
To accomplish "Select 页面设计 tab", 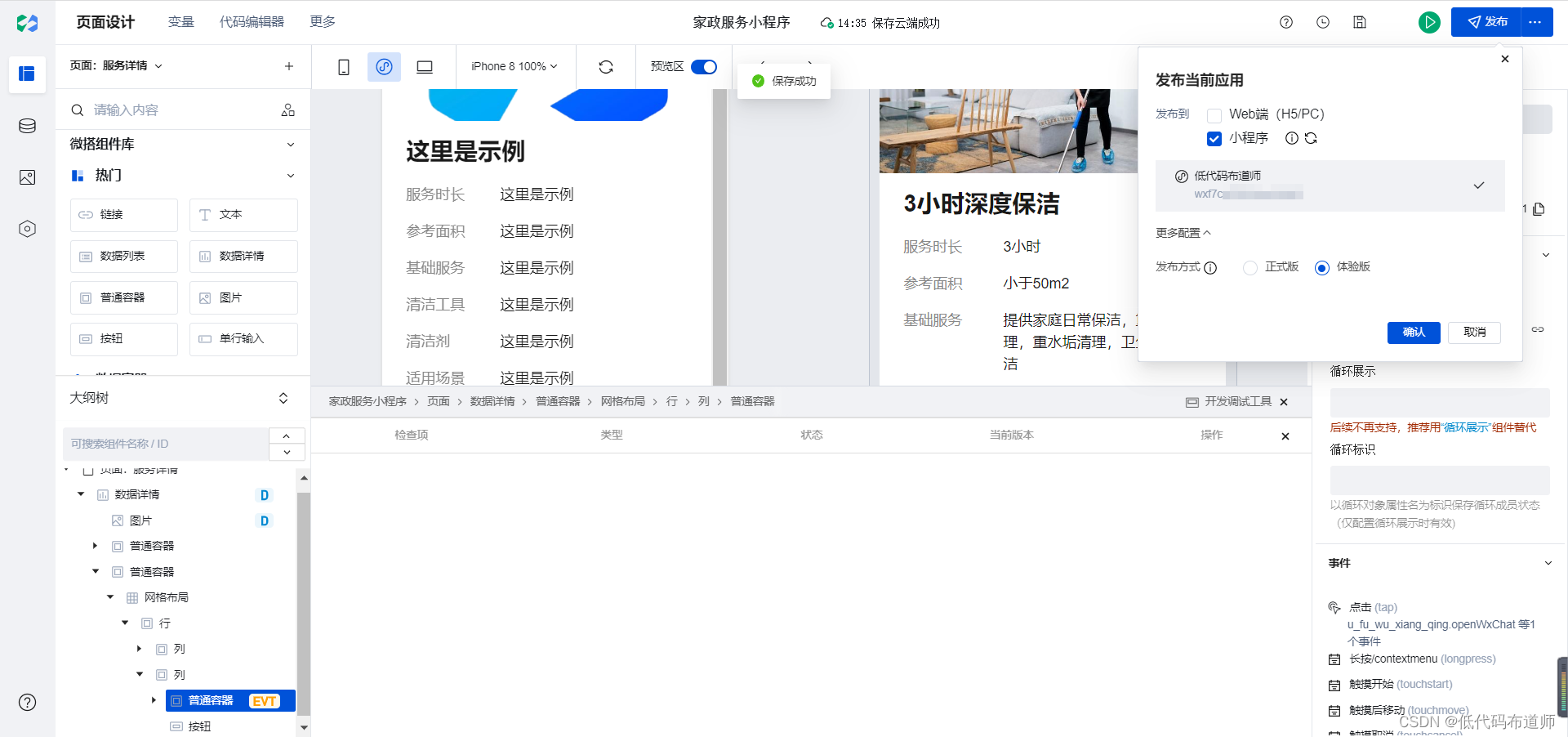I will tap(105, 22).
